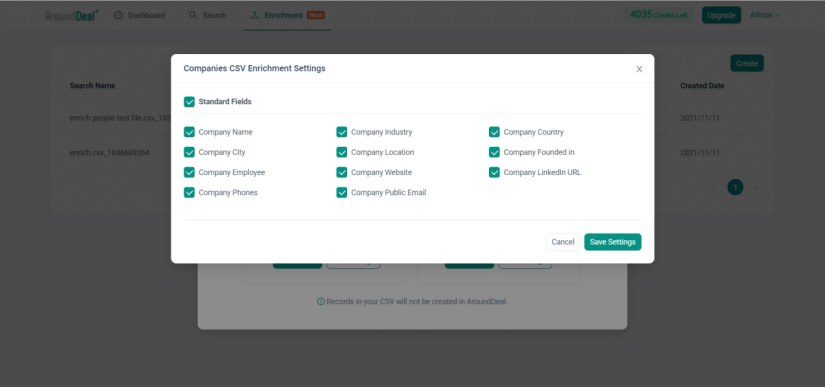Toggle the Company Location checkbox
825x387 pixels.
(342, 152)
